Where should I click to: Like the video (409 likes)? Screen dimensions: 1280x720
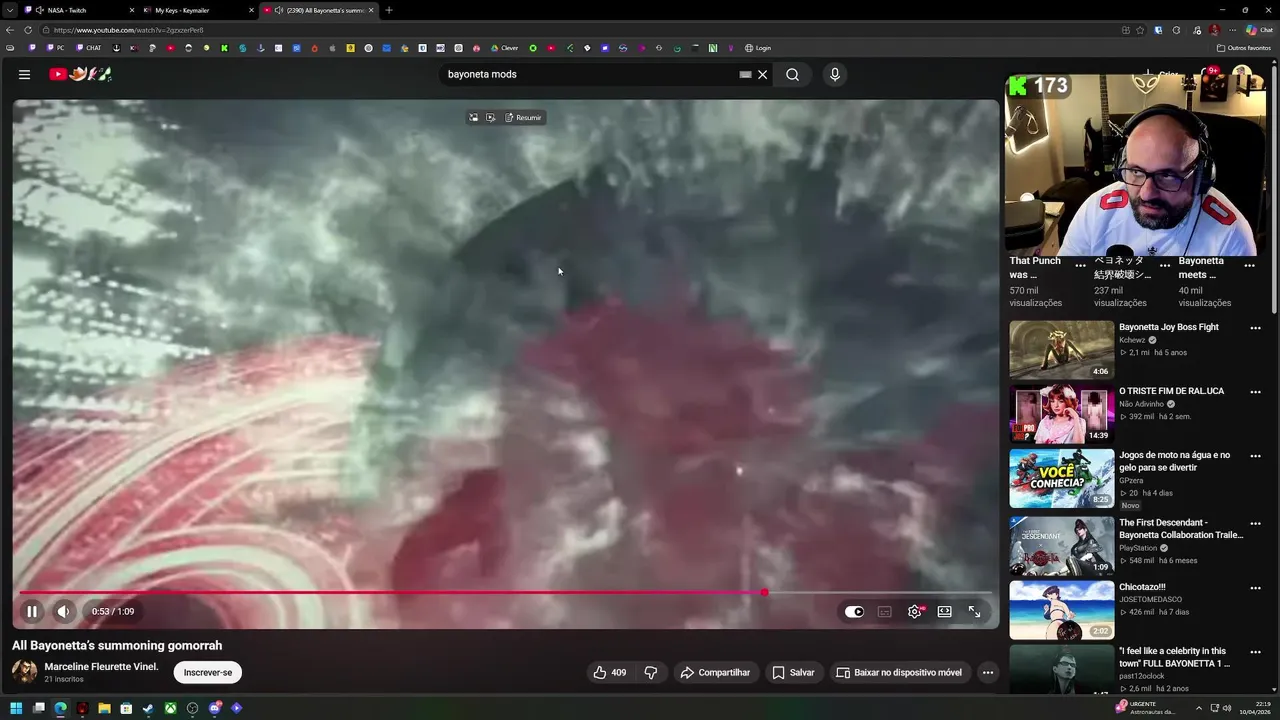click(610, 672)
